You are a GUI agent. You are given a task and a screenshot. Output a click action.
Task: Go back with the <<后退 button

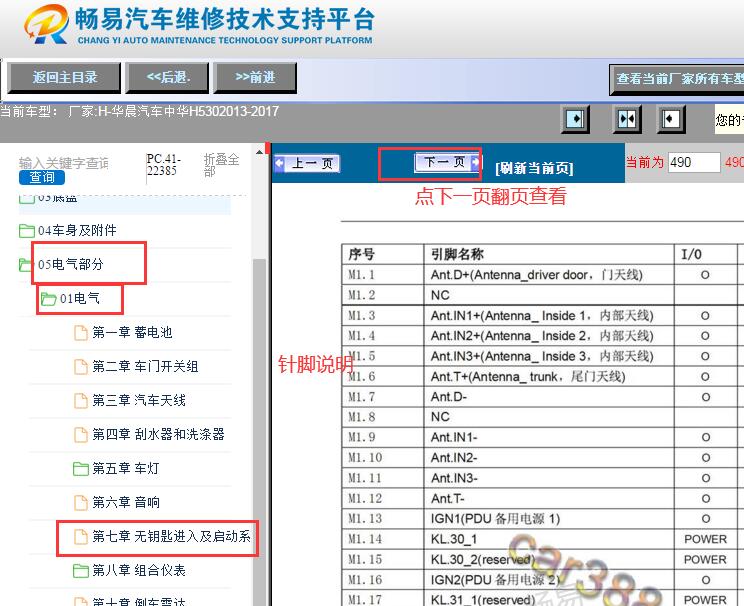pos(167,77)
